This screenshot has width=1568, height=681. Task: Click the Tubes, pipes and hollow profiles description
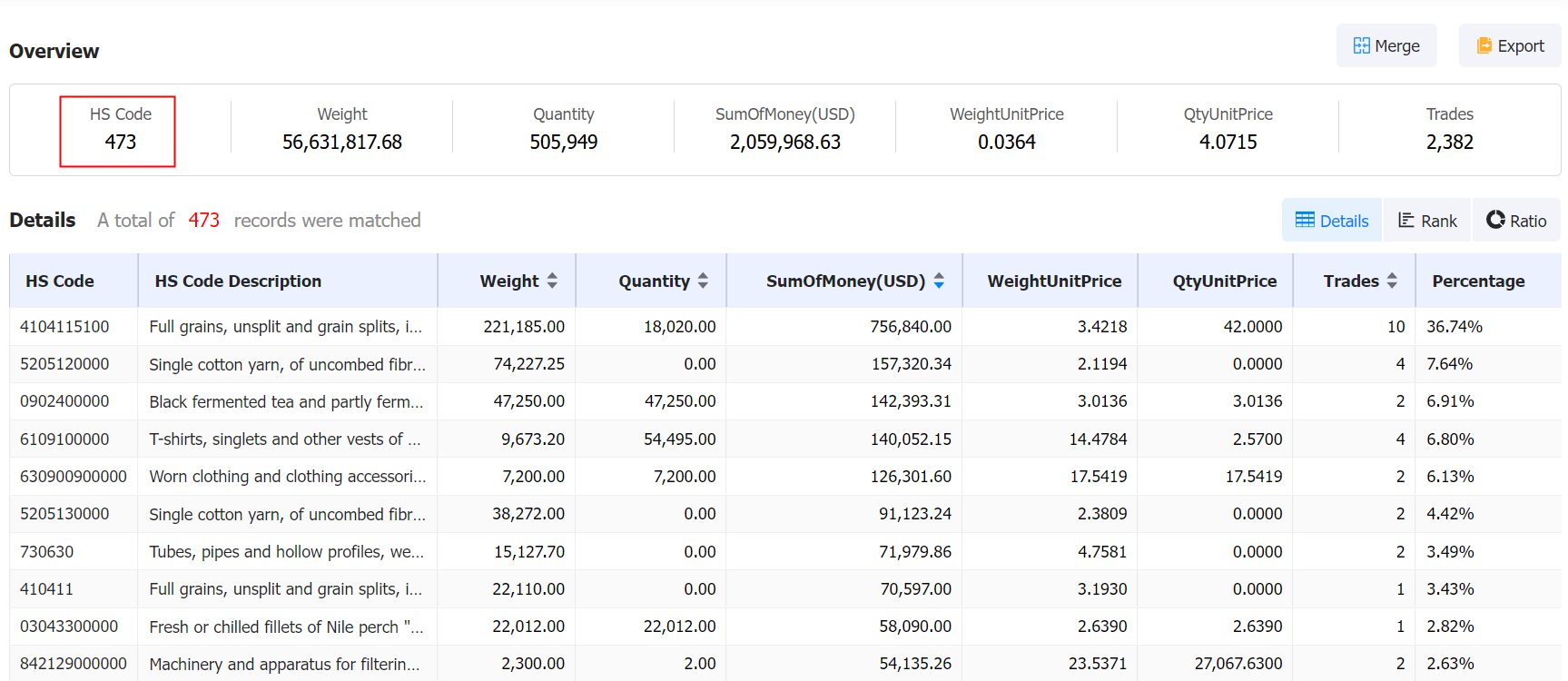(x=286, y=552)
